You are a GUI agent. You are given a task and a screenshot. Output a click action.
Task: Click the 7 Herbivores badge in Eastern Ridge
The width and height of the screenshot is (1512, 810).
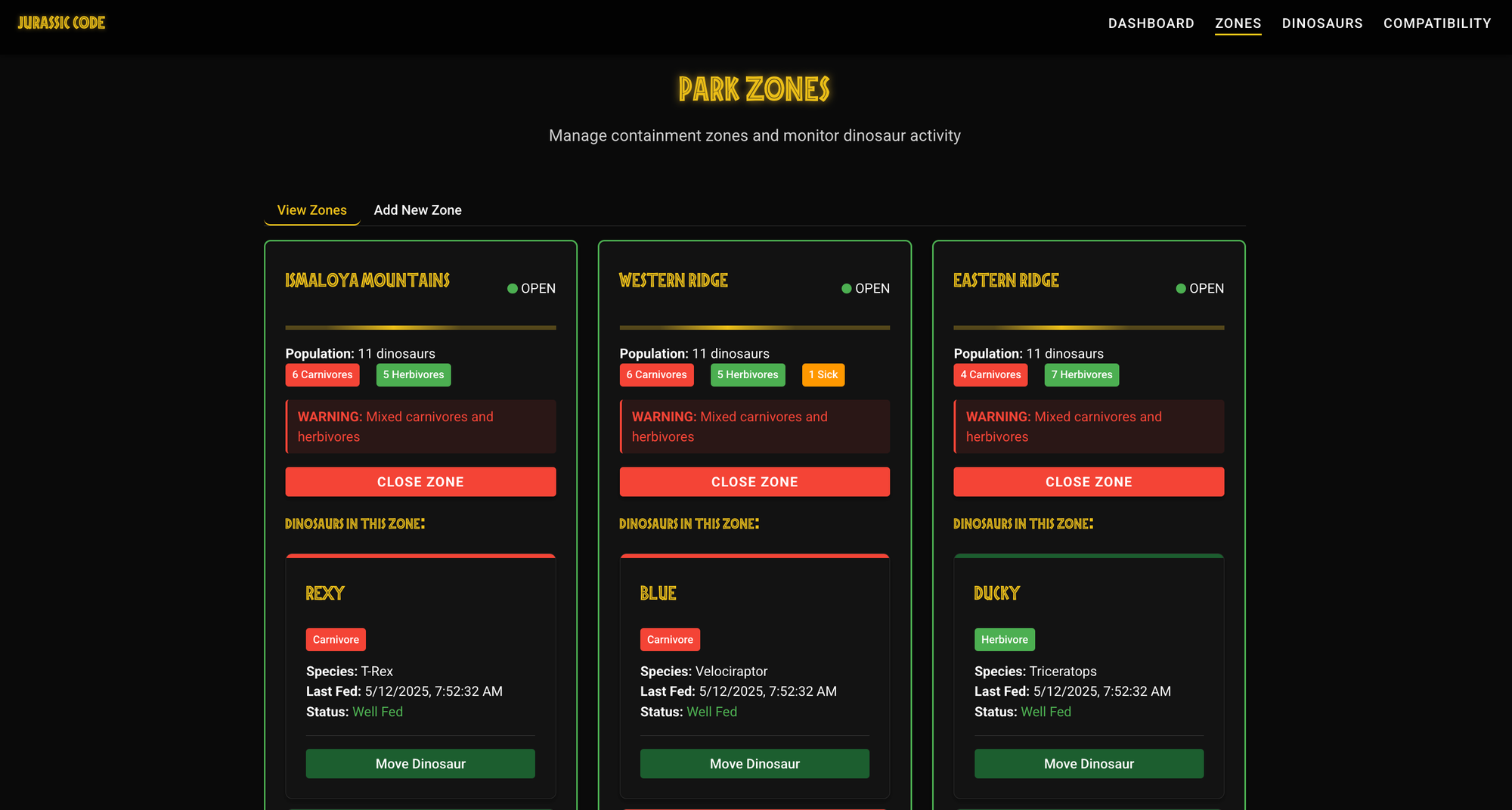1082,375
